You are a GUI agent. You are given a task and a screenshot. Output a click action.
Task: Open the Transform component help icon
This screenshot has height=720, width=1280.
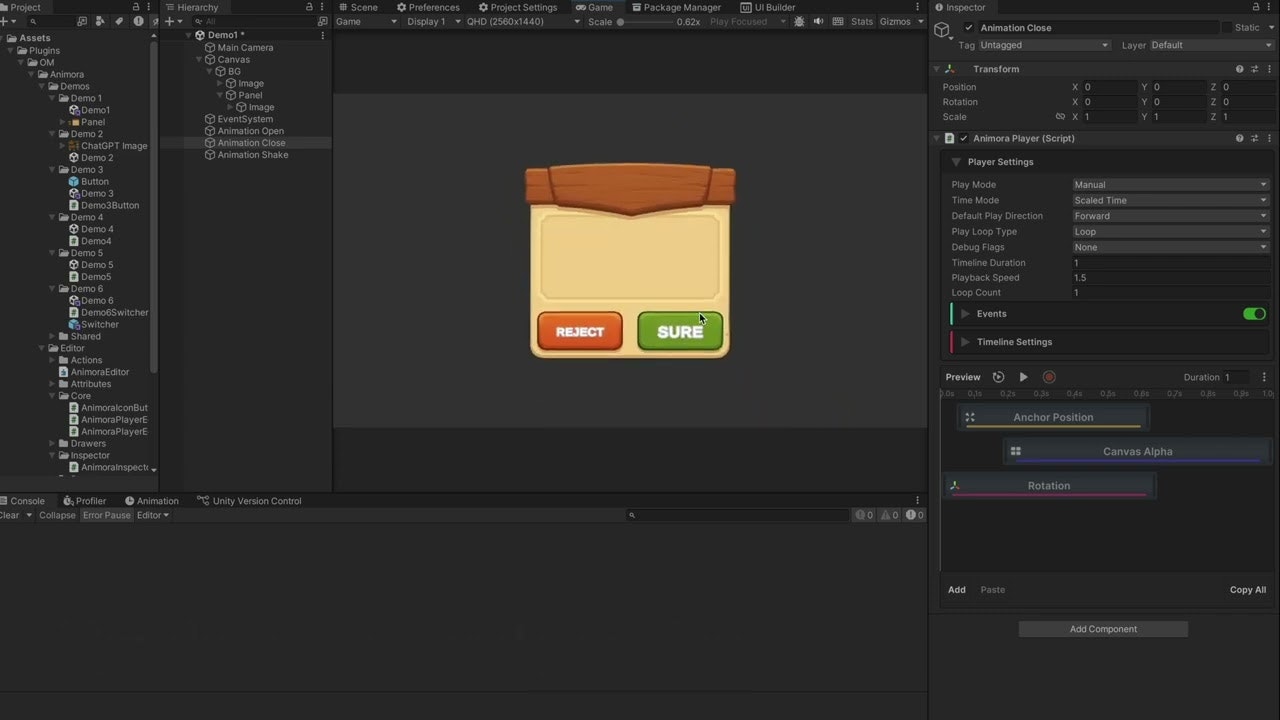pos(1239,69)
